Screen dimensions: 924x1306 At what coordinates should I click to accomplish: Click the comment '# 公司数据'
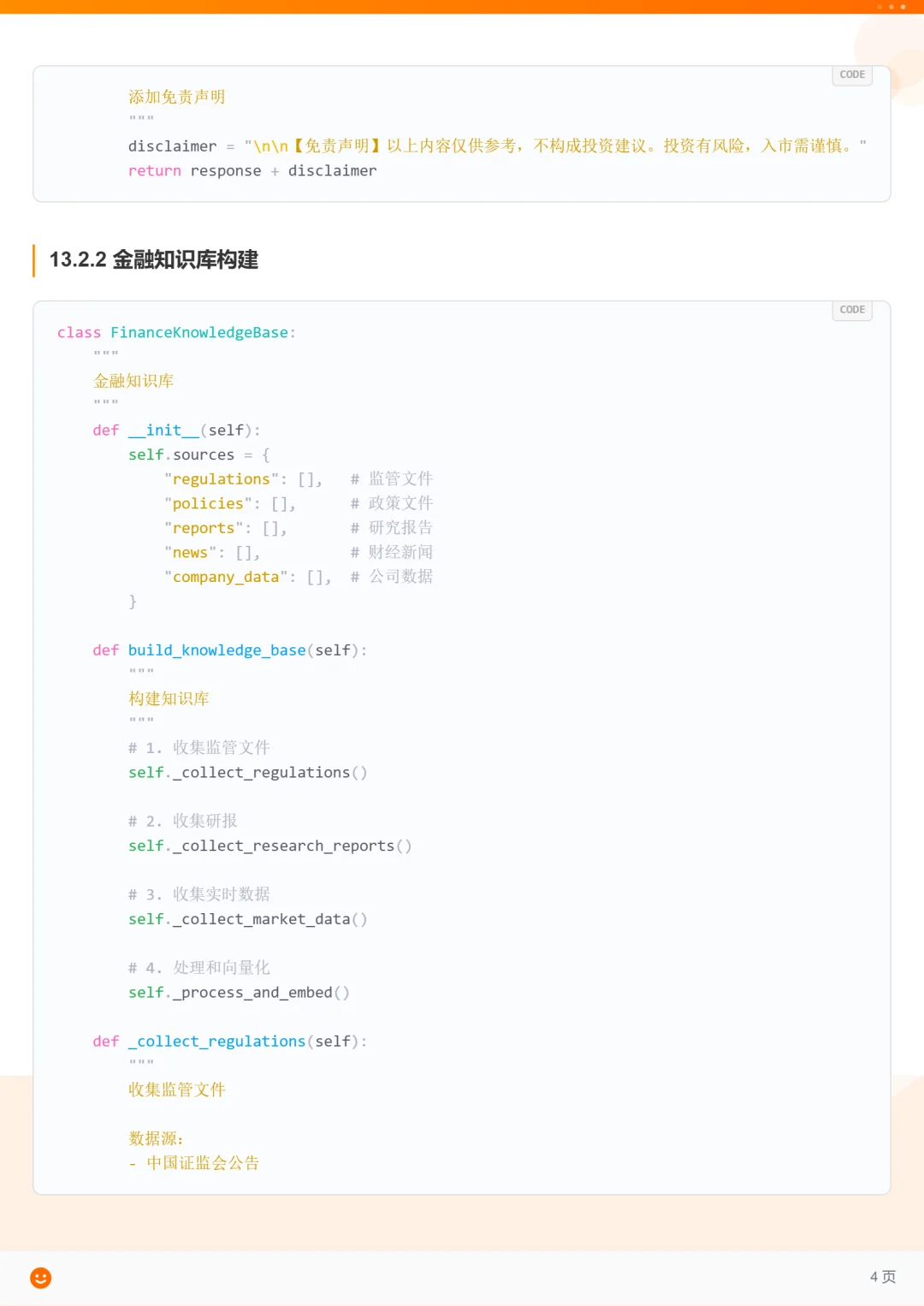coord(392,577)
